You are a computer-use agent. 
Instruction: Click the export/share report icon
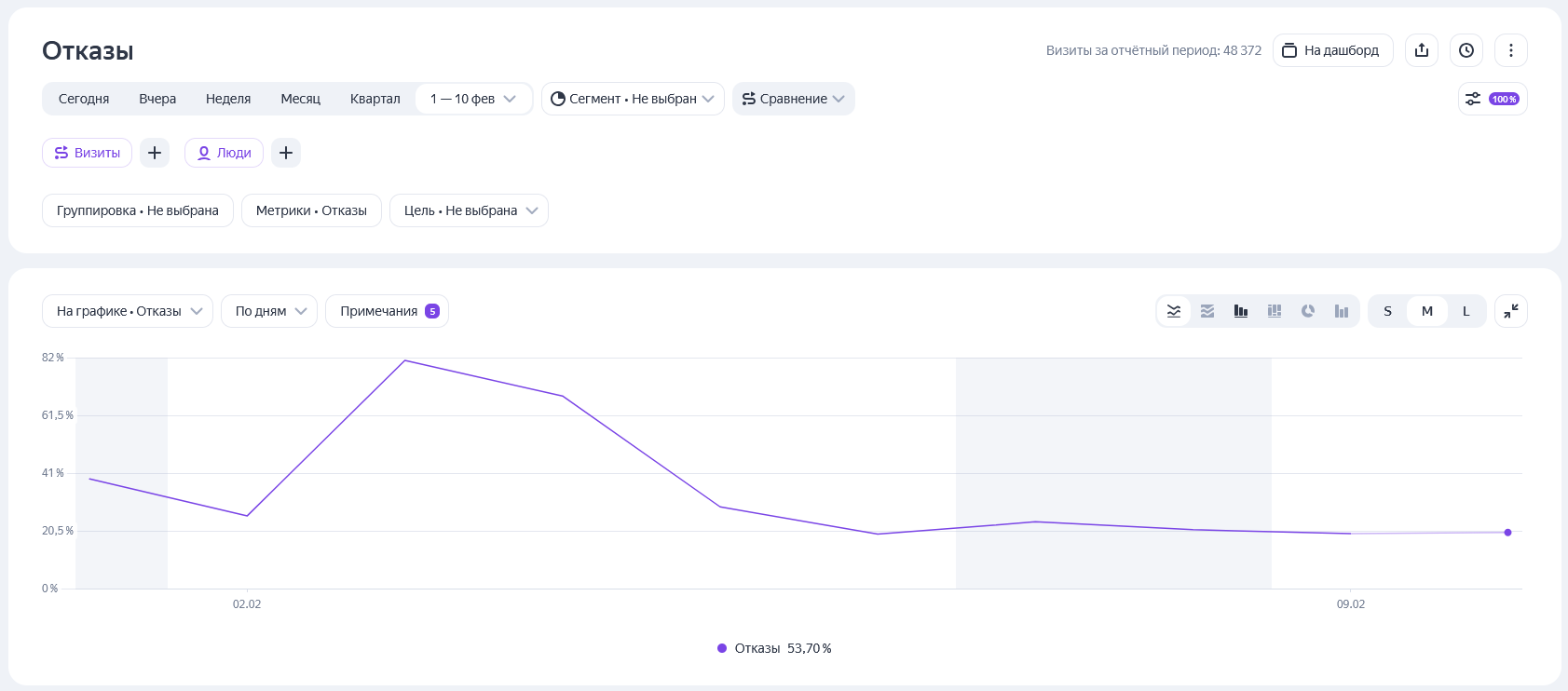[1422, 50]
